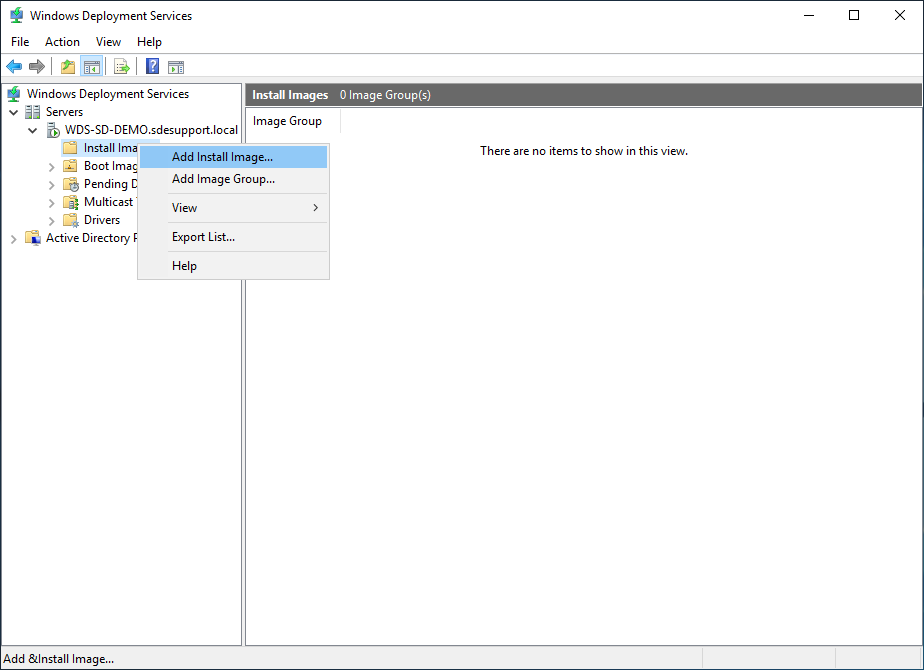Click the Windows Deployment Services root node icon

pyautogui.click(x=14, y=94)
